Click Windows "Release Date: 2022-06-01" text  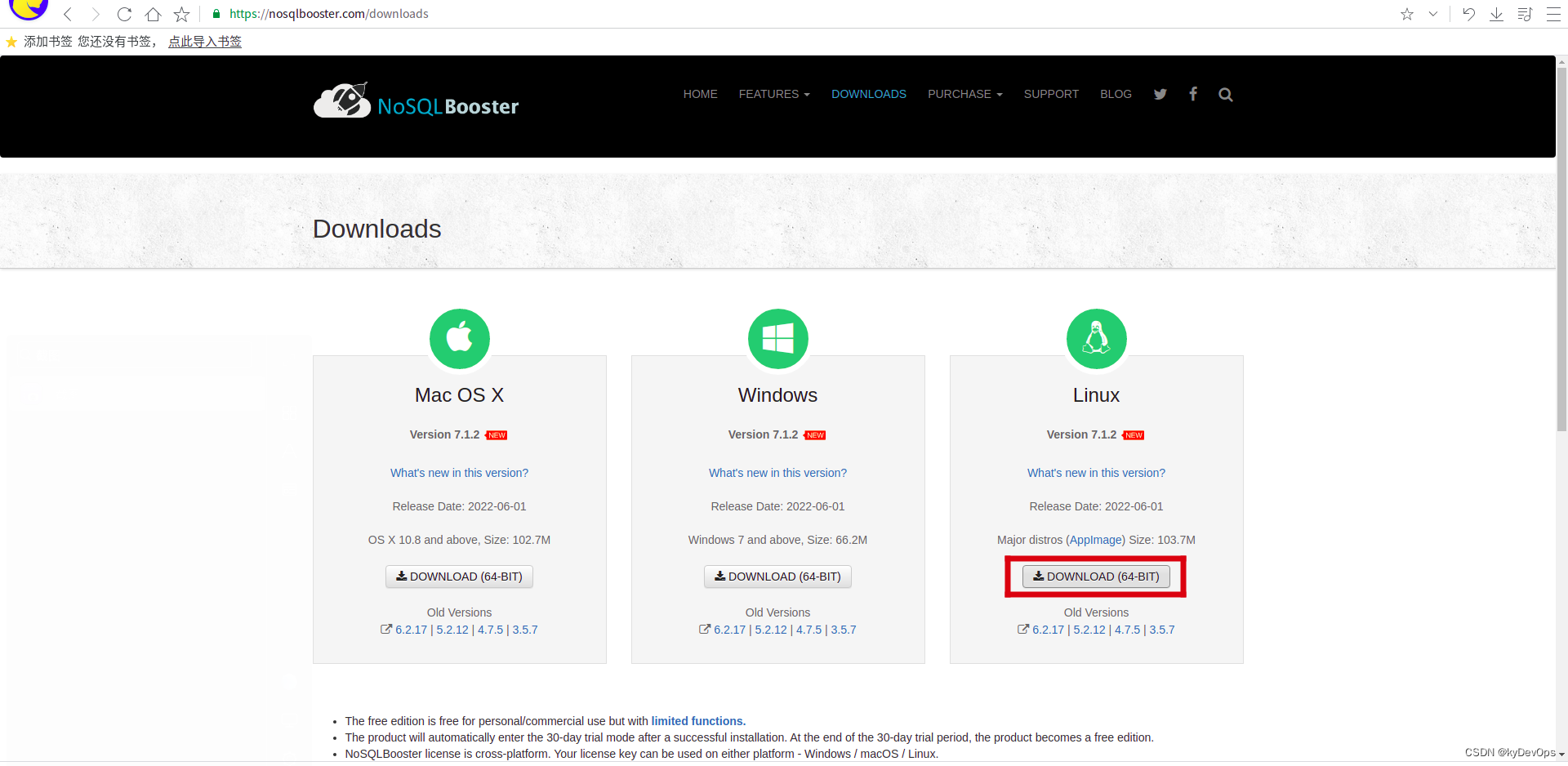click(x=777, y=506)
